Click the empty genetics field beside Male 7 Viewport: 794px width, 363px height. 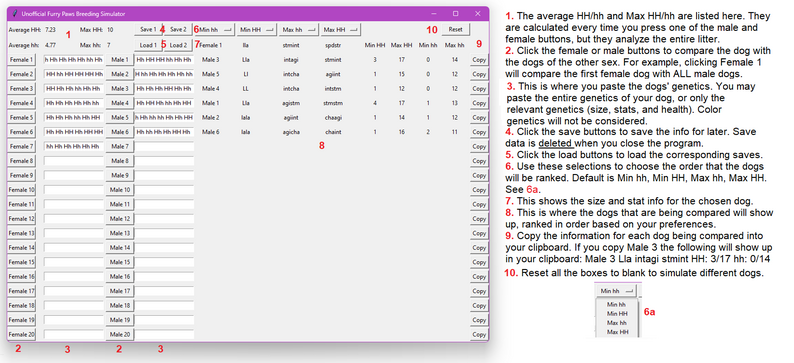click(165, 146)
